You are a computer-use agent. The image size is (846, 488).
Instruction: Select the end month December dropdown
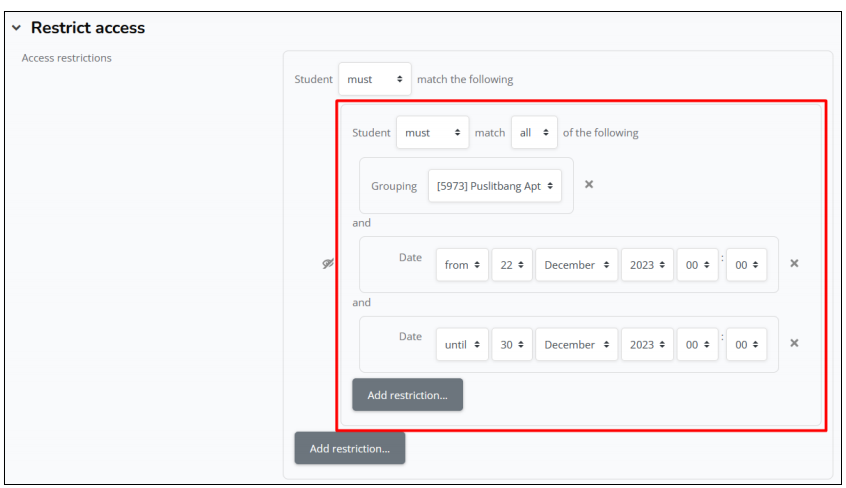(x=576, y=344)
